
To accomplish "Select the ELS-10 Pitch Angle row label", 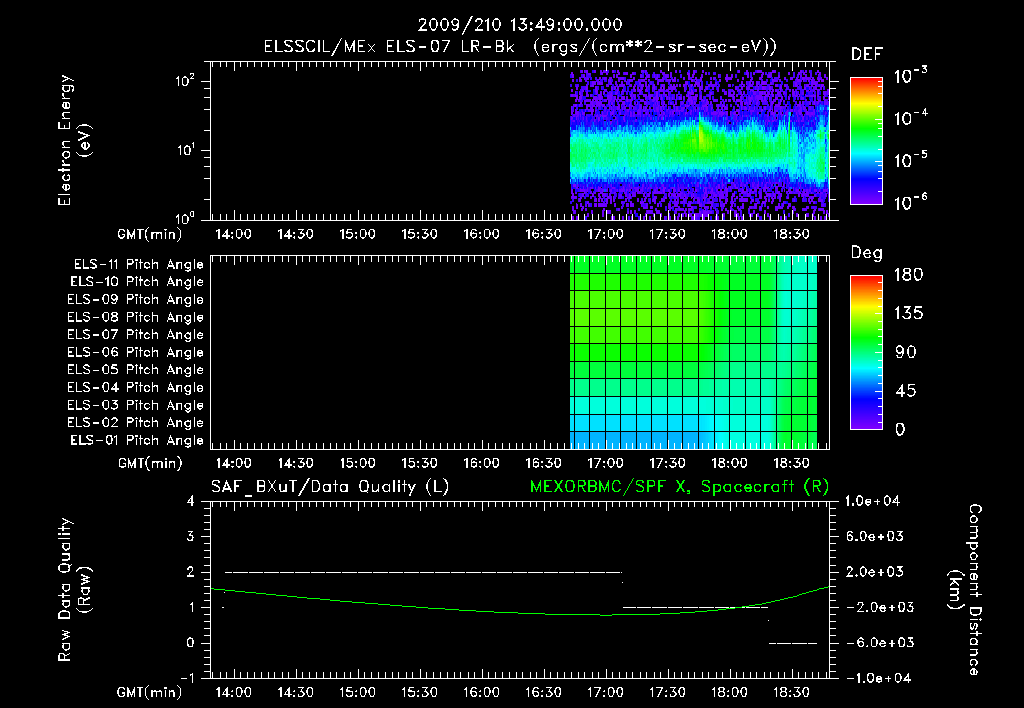I will point(137,282).
